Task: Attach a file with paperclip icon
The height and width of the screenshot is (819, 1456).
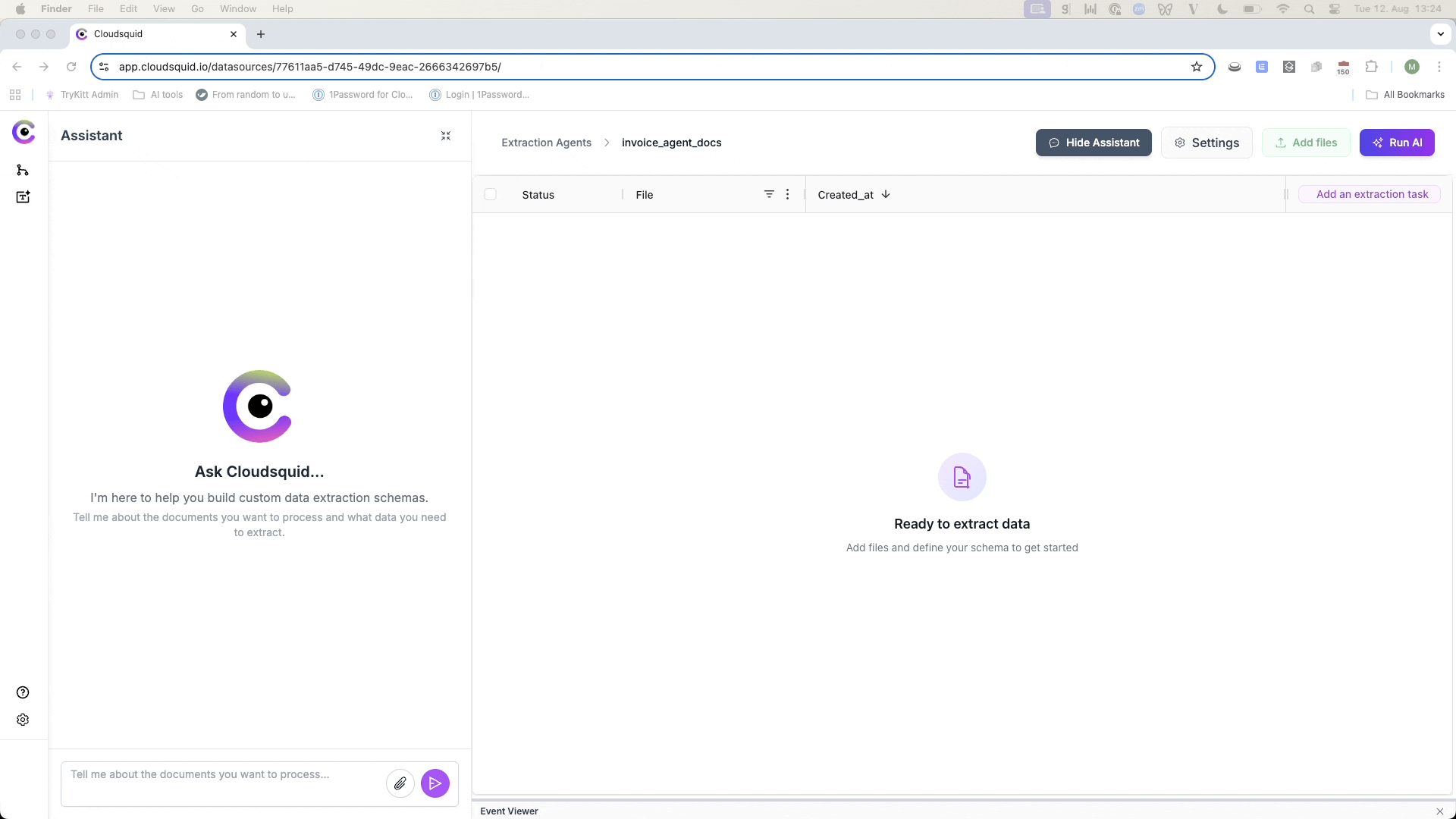Action: click(x=400, y=783)
